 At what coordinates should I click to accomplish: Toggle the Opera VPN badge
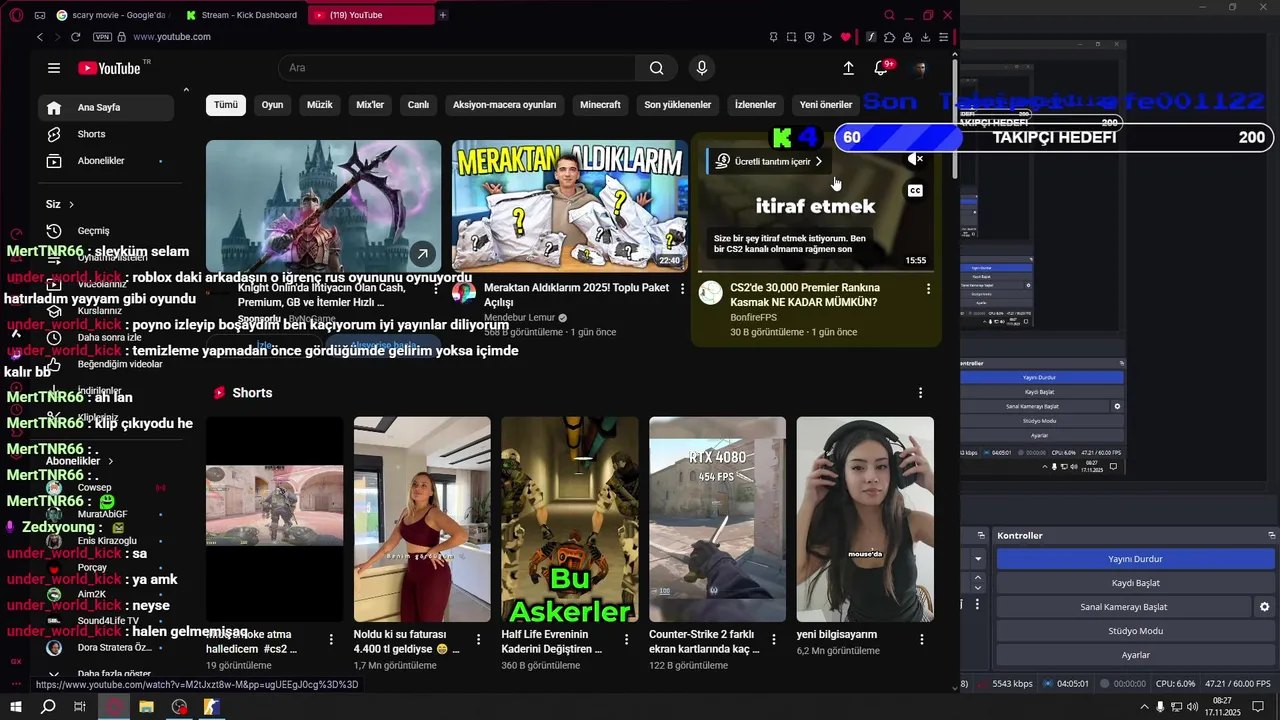(102, 37)
